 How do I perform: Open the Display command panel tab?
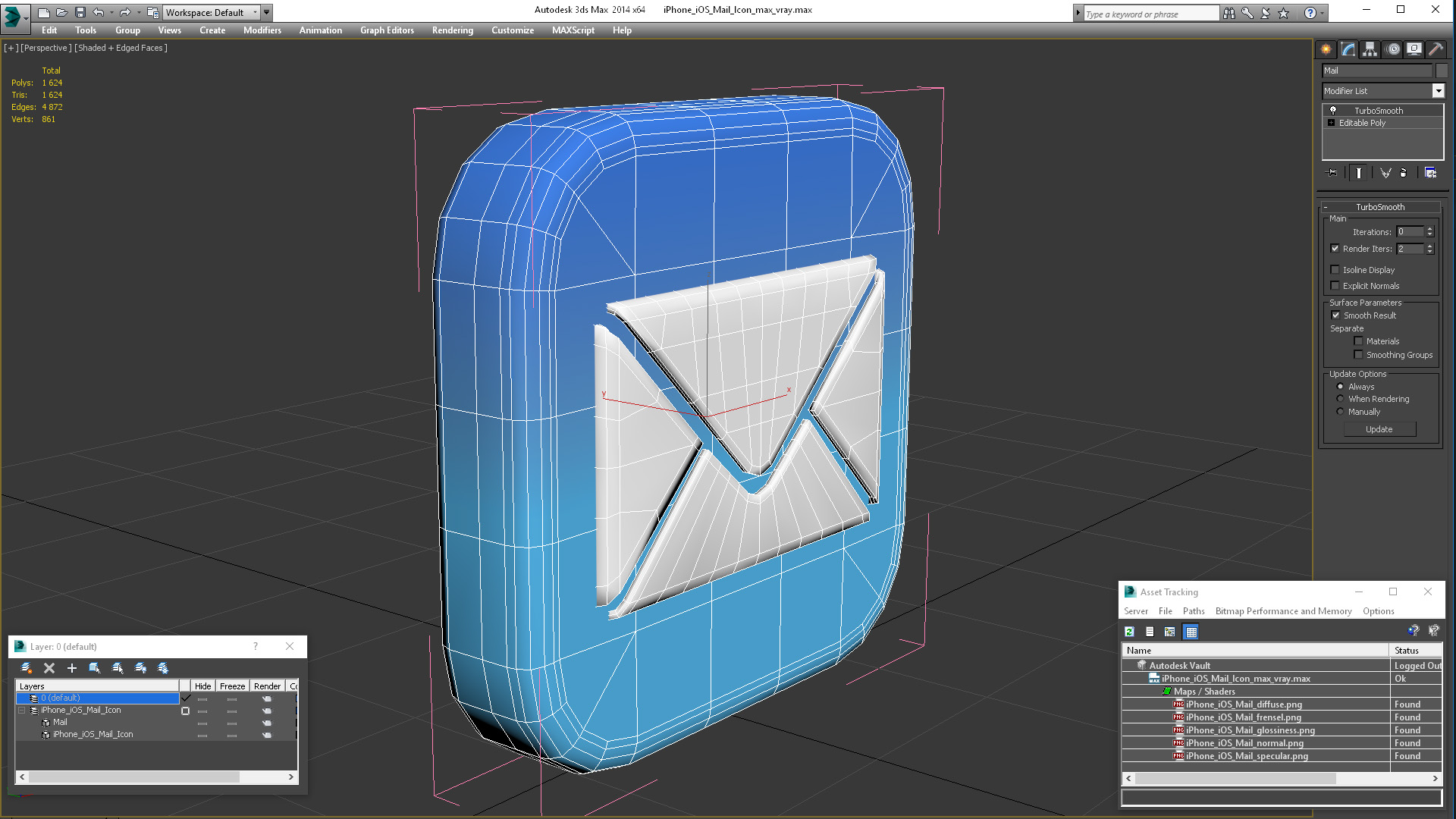click(x=1414, y=49)
